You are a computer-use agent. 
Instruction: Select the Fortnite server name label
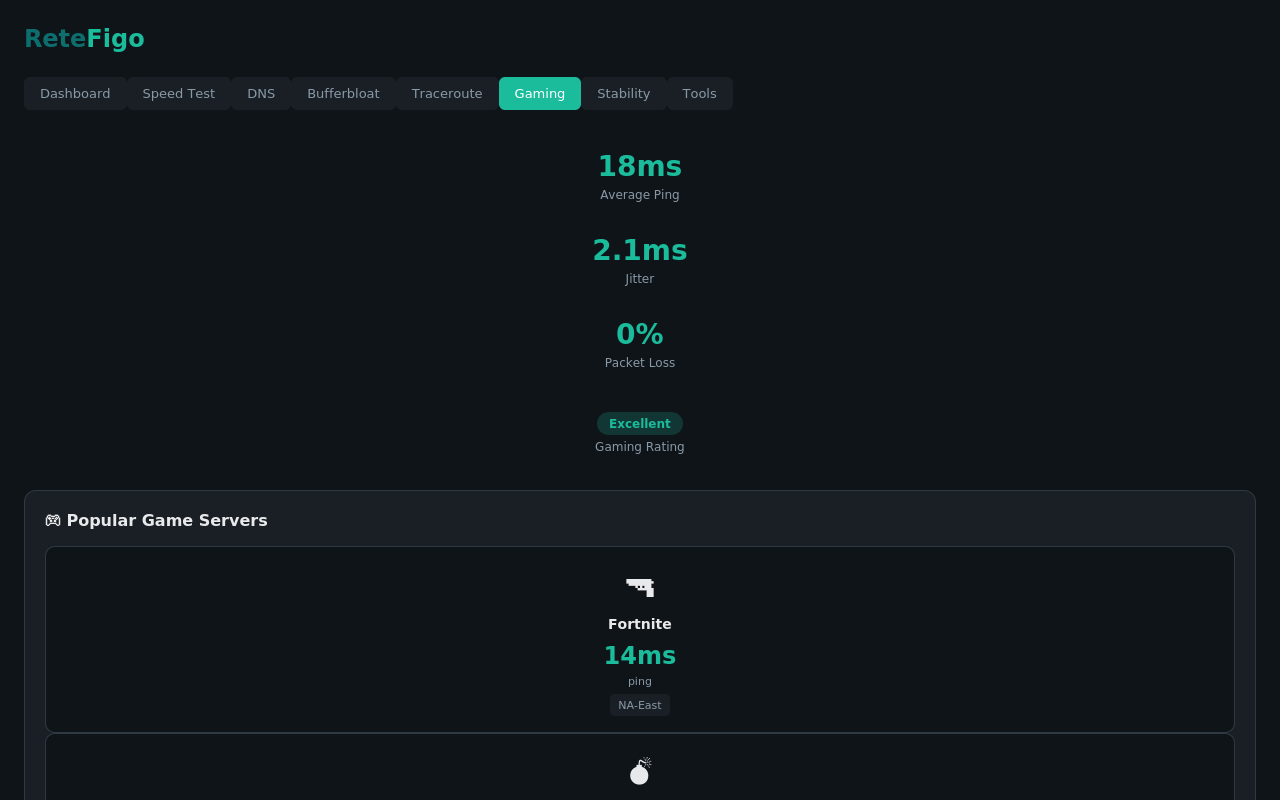click(640, 624)
